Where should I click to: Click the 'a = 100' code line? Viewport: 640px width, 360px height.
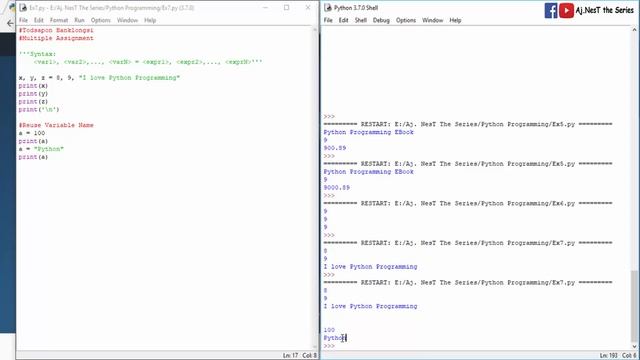[x=32, y=133]
